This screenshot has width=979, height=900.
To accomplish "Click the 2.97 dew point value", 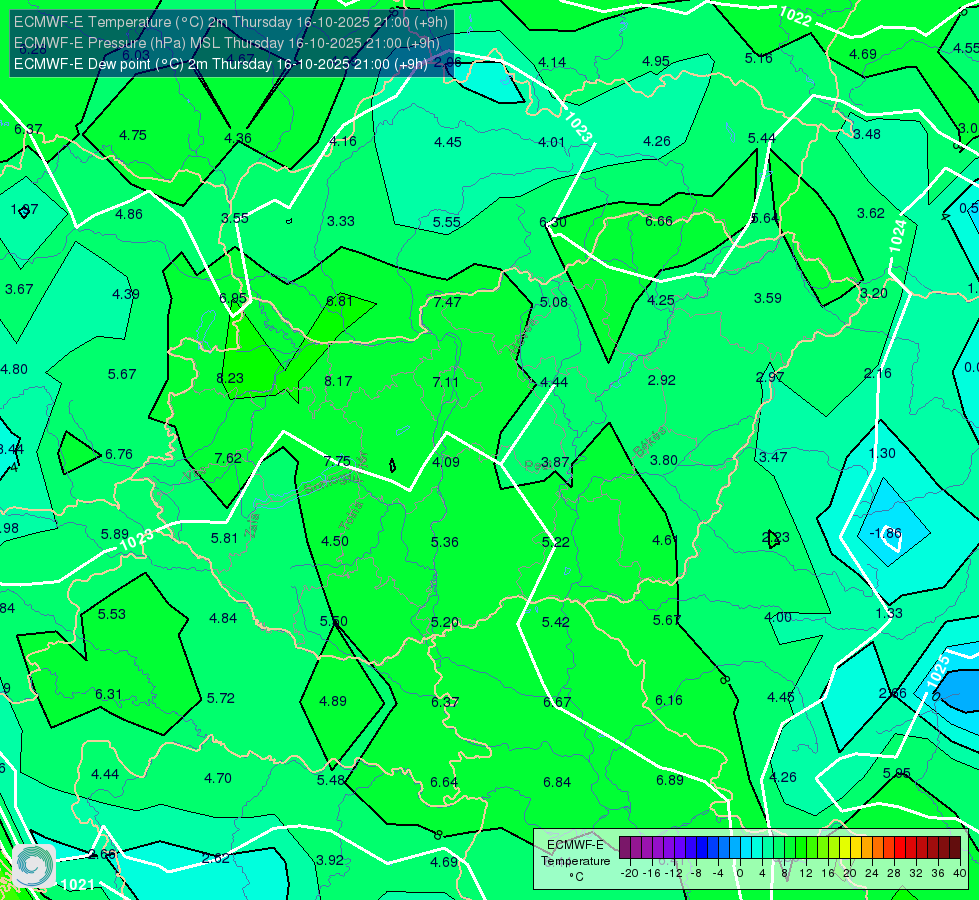I will click(x=770, y=377).
